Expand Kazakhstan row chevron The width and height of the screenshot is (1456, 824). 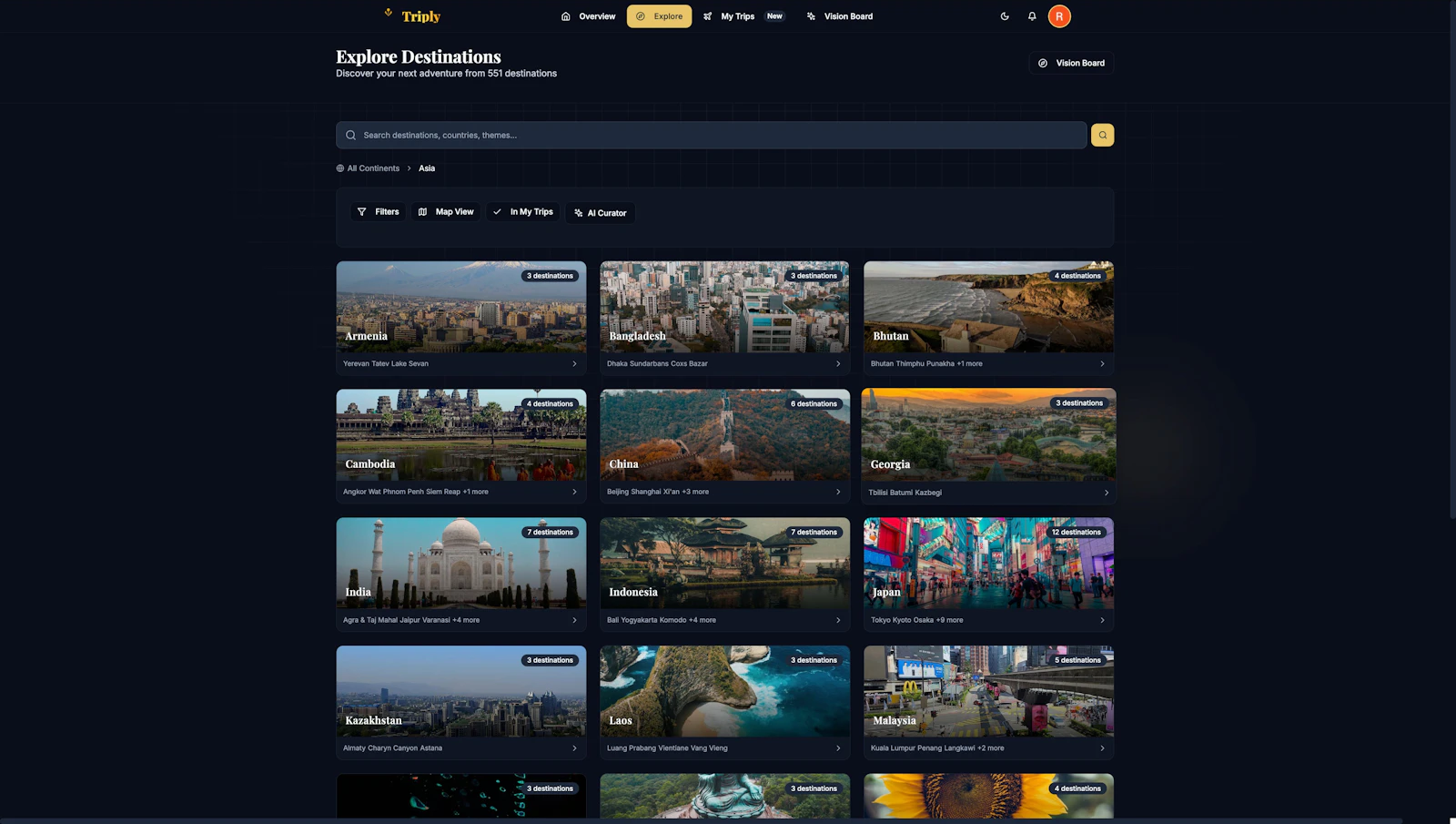point(574,748)
